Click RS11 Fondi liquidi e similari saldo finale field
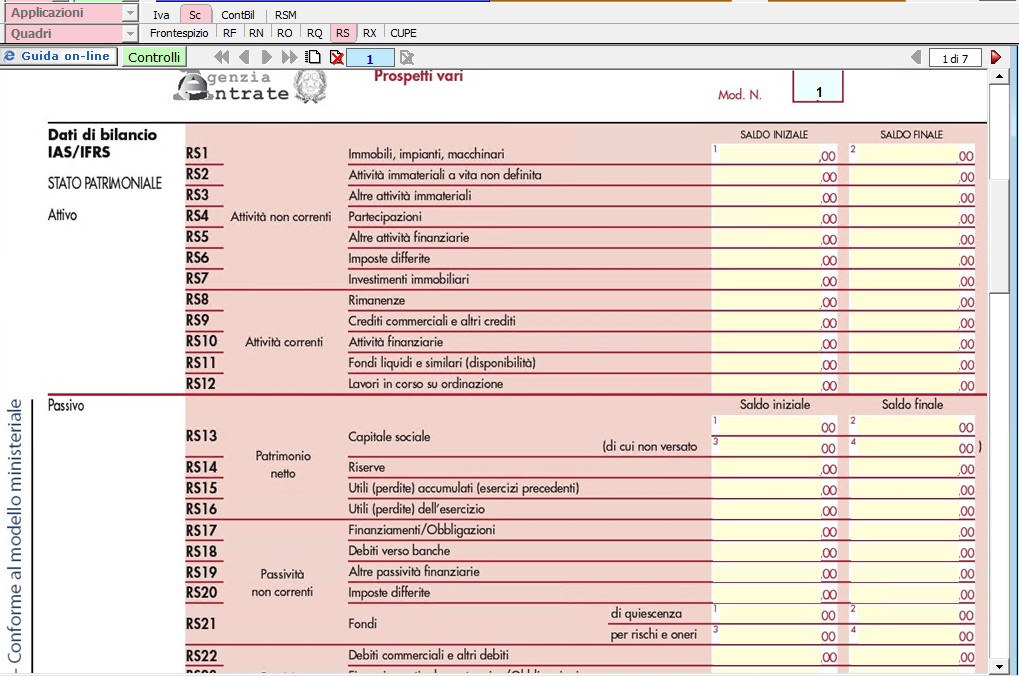The height and width of the screenshot is (677, 1019). tap(912, 363)
